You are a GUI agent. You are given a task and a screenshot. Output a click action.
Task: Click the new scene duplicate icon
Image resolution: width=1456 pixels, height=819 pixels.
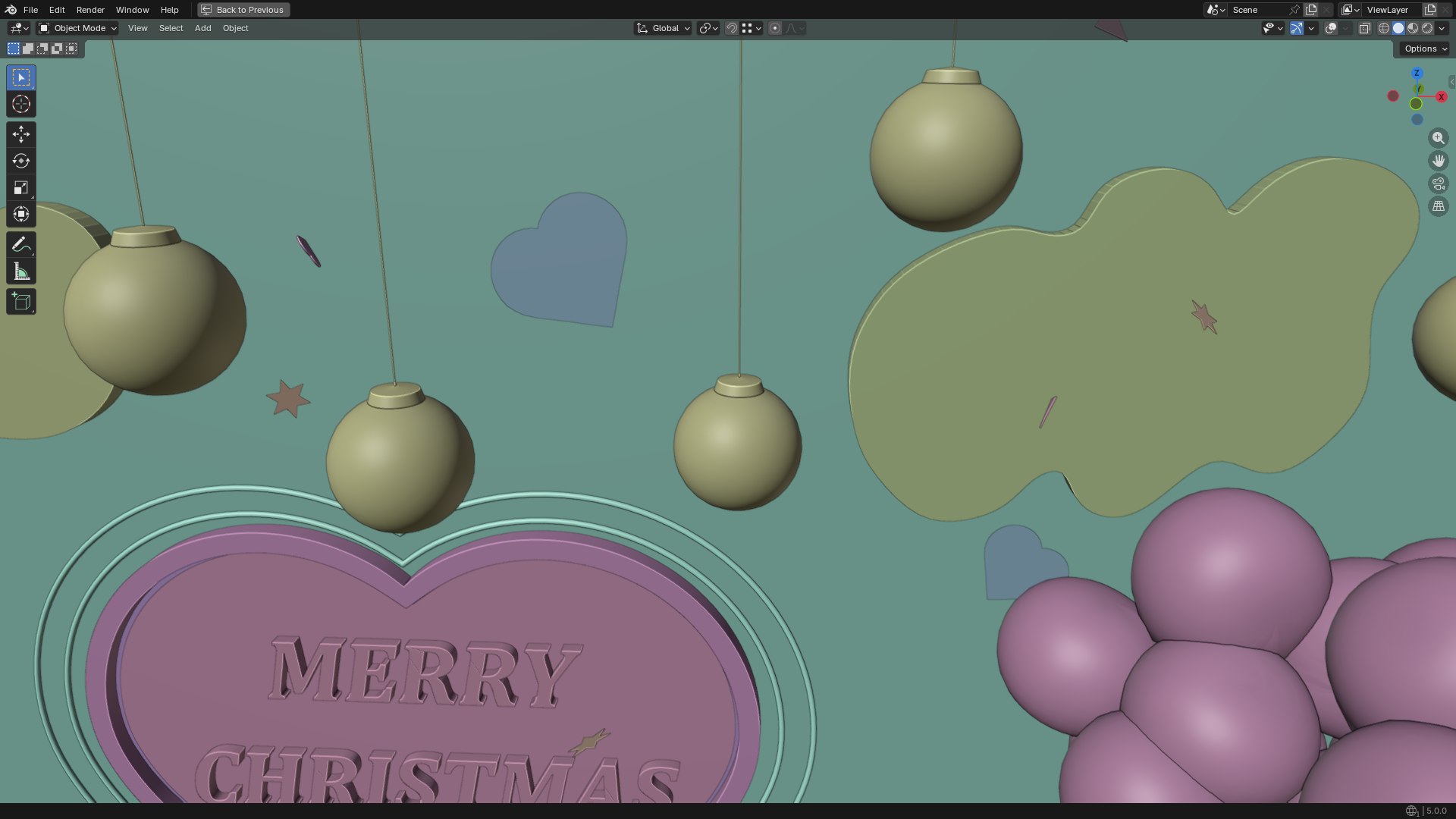1311,10
